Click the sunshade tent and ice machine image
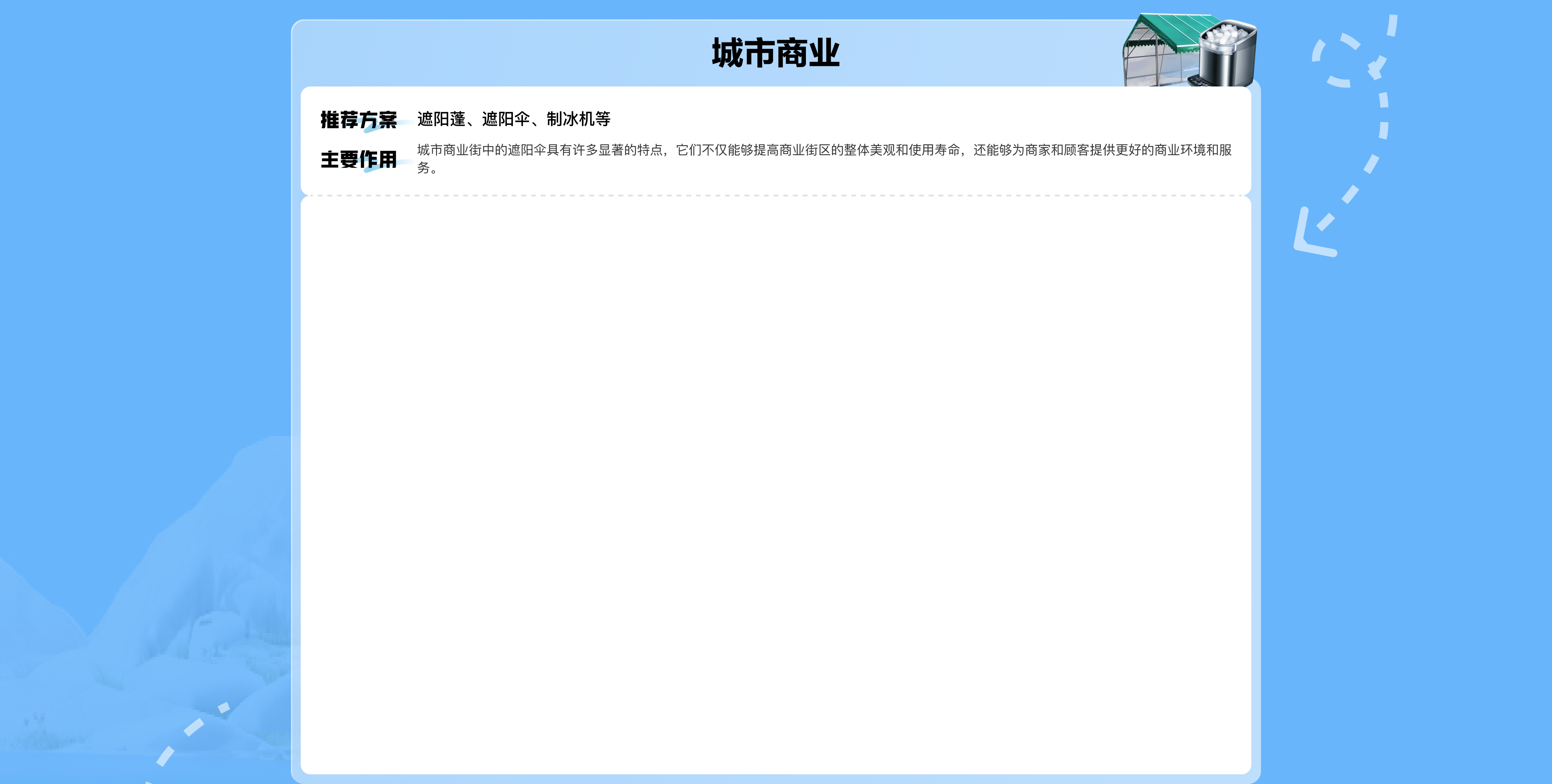 [1189, 50]
